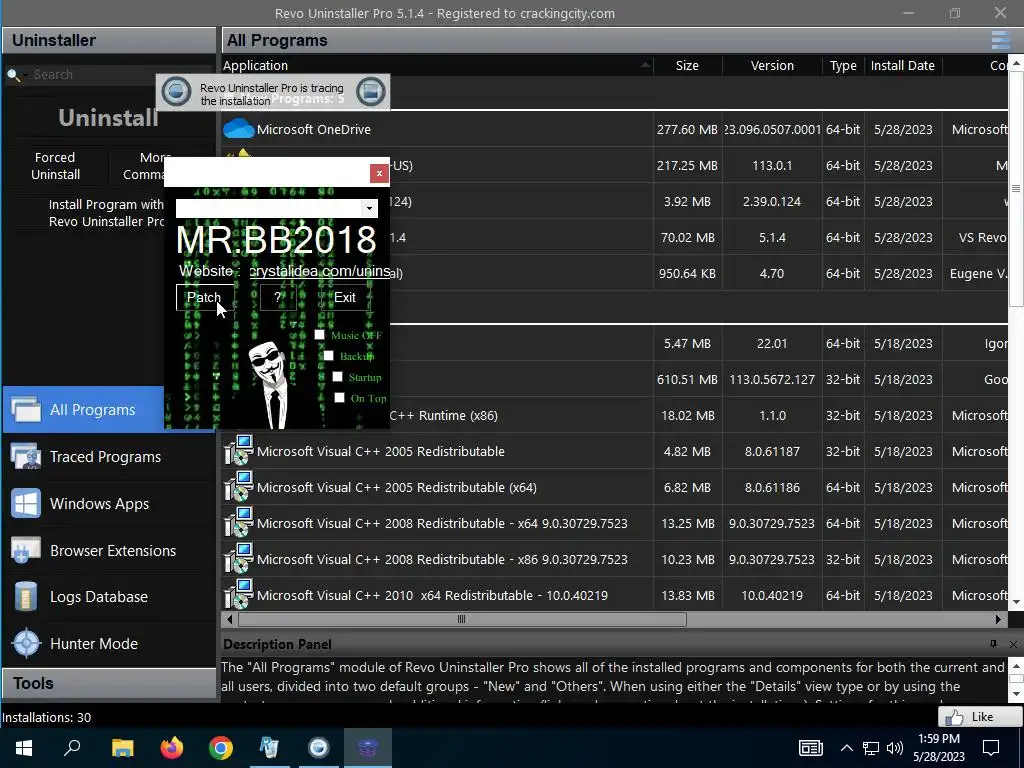Enable the On Top checkbox in patcher

340,398
